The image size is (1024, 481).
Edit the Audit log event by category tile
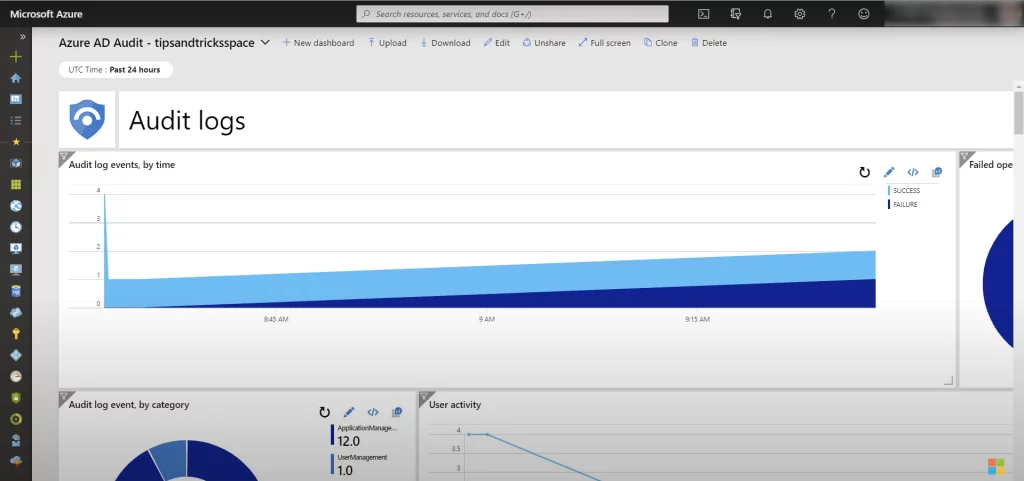point(349,412)
